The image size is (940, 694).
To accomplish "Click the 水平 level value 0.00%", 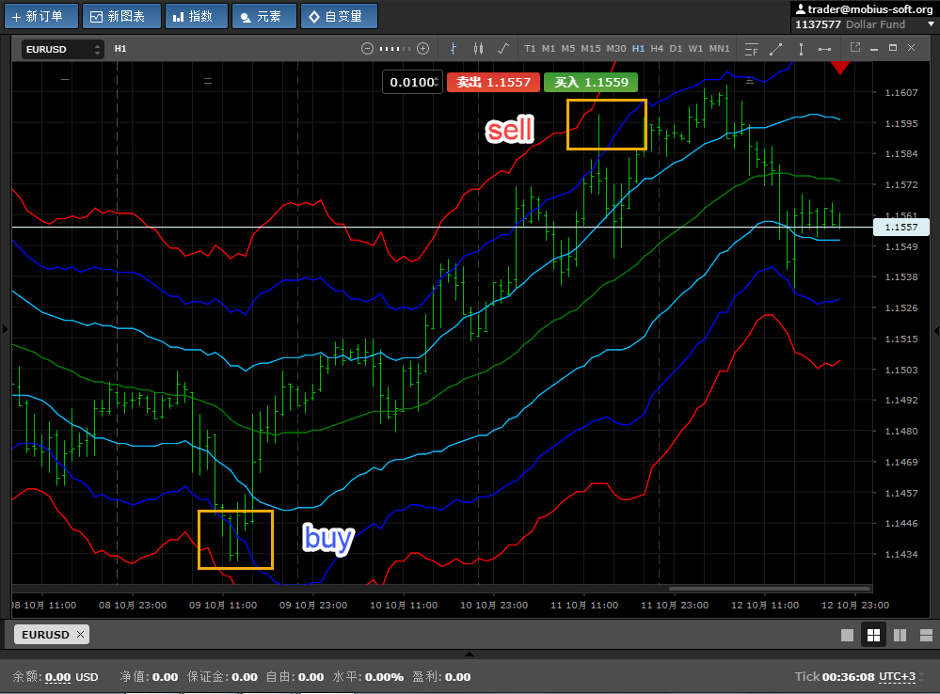I will tap(384, 677).
